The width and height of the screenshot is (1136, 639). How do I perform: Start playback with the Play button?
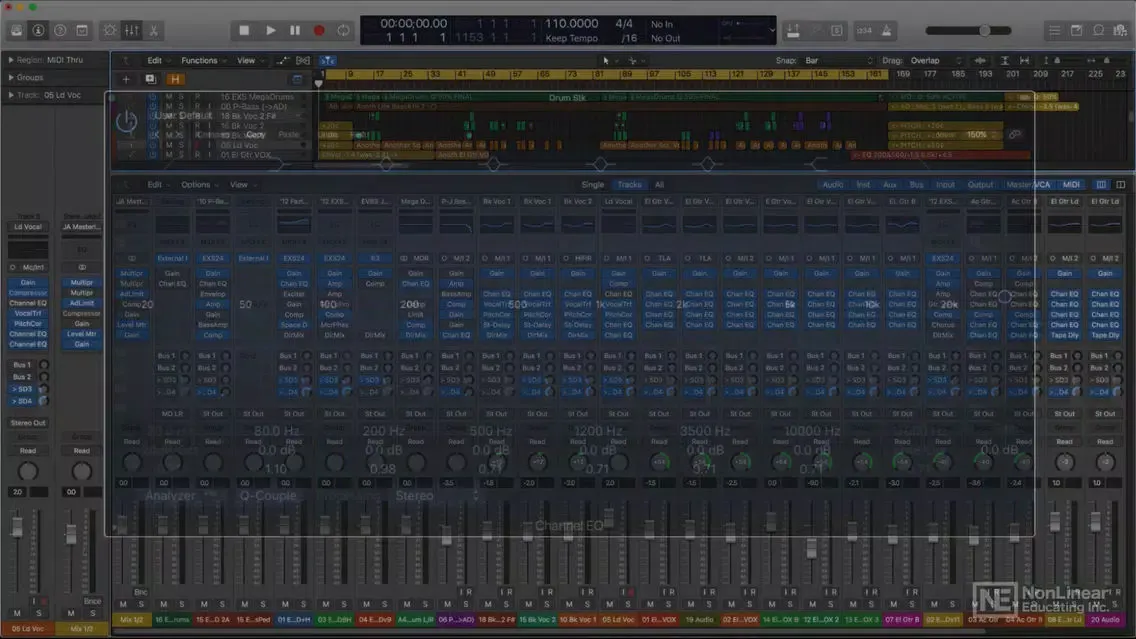pos(270,30)
